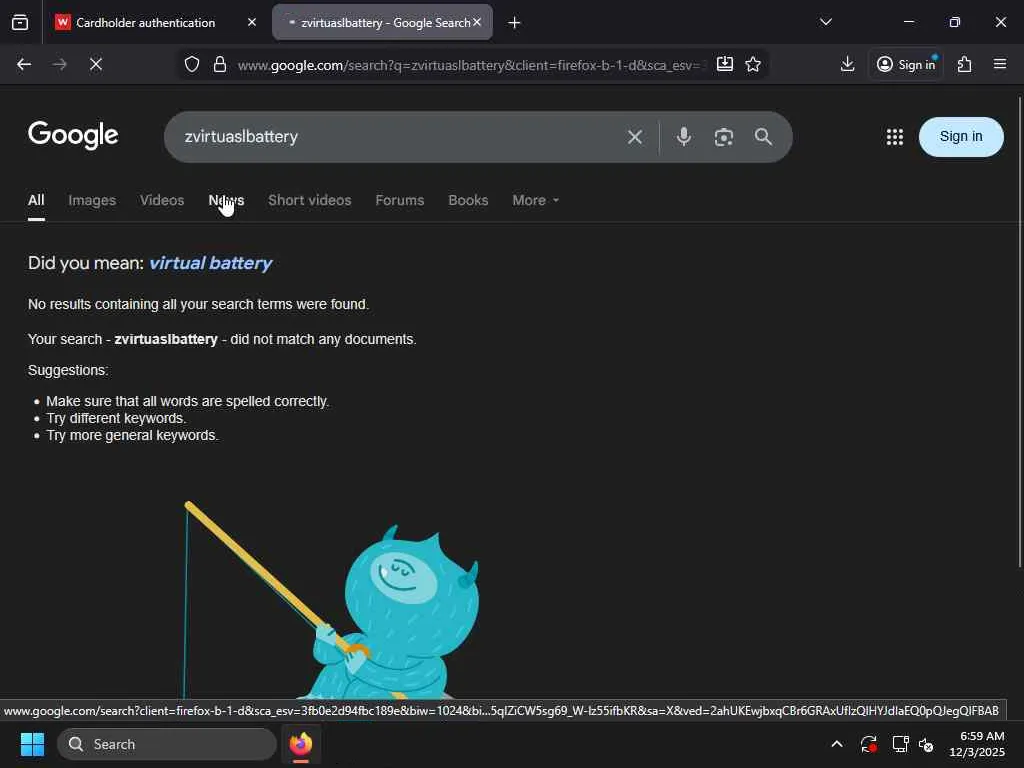Clear the search query text
The image size is (1024, 768).
635,137
